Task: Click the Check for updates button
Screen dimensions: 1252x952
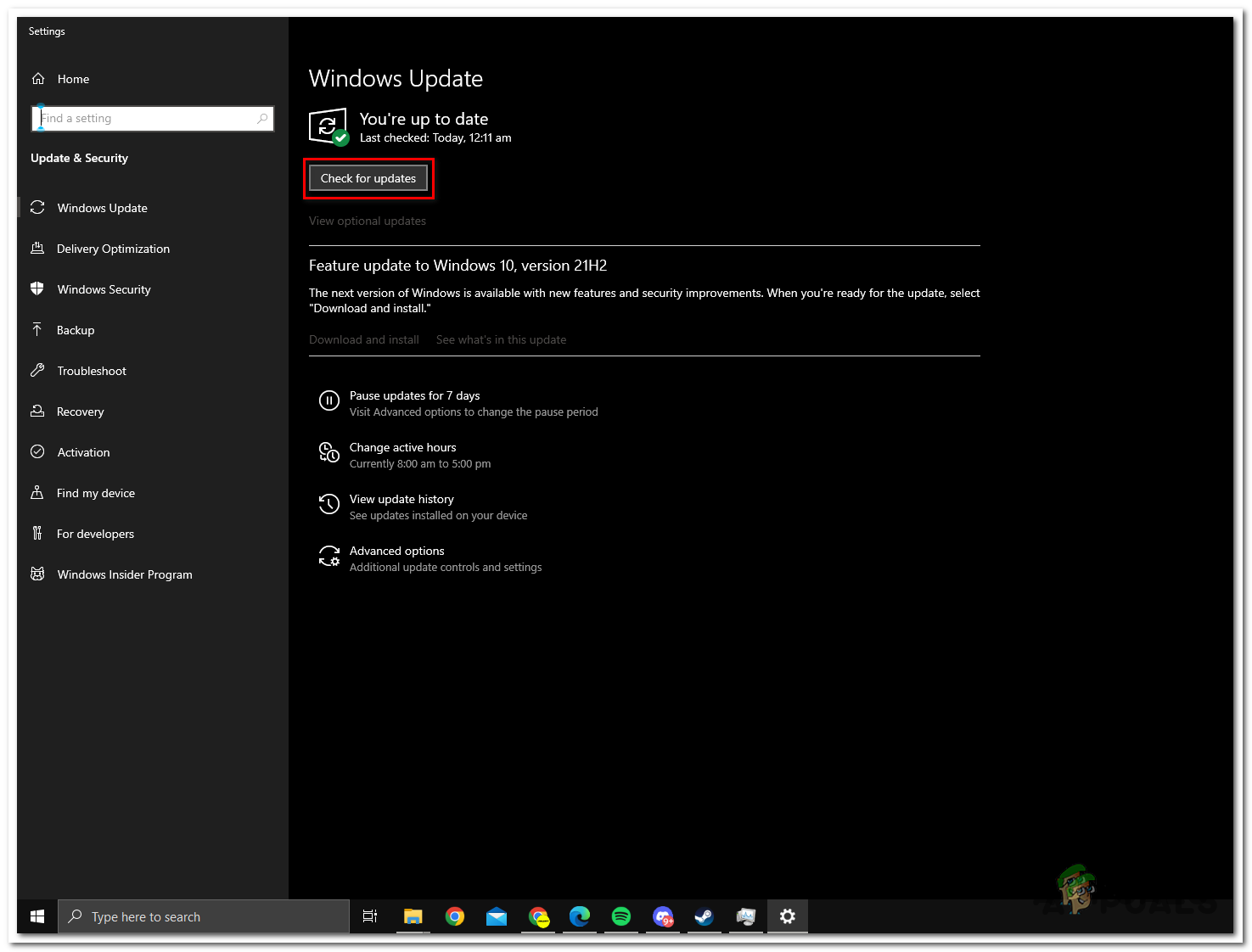Action: point(368,178)
